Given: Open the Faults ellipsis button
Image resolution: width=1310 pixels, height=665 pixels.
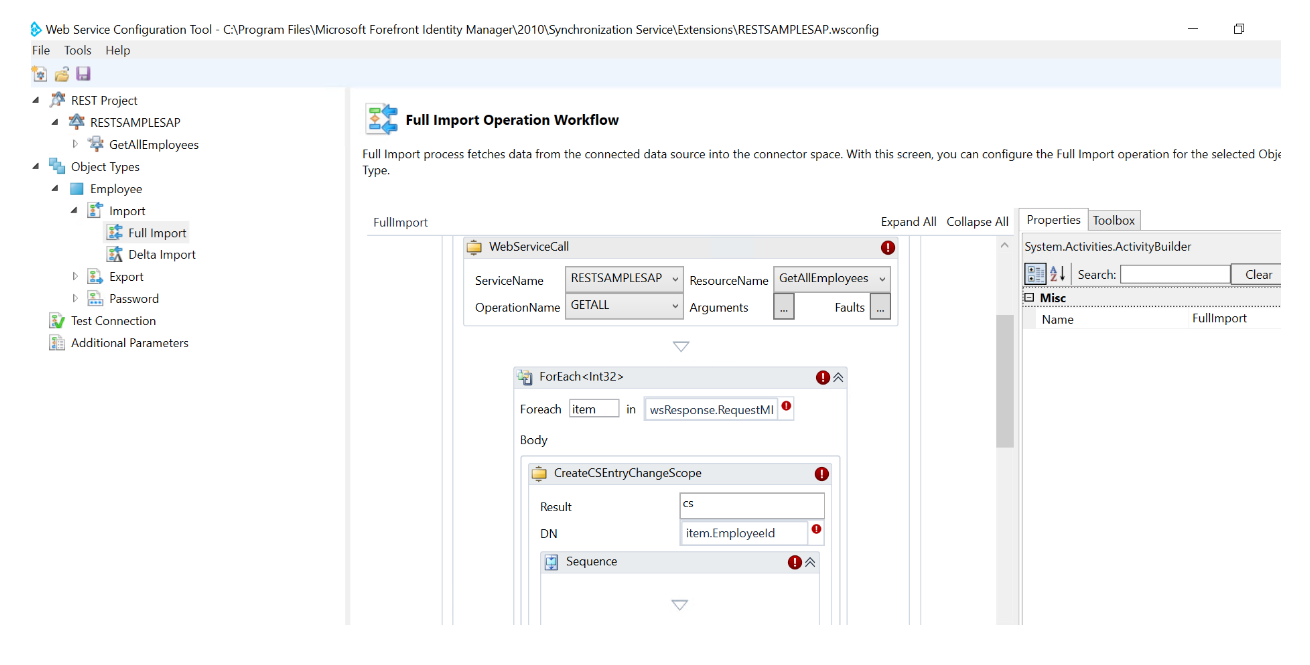Looking at the screenshot, I should coord(880,307).
